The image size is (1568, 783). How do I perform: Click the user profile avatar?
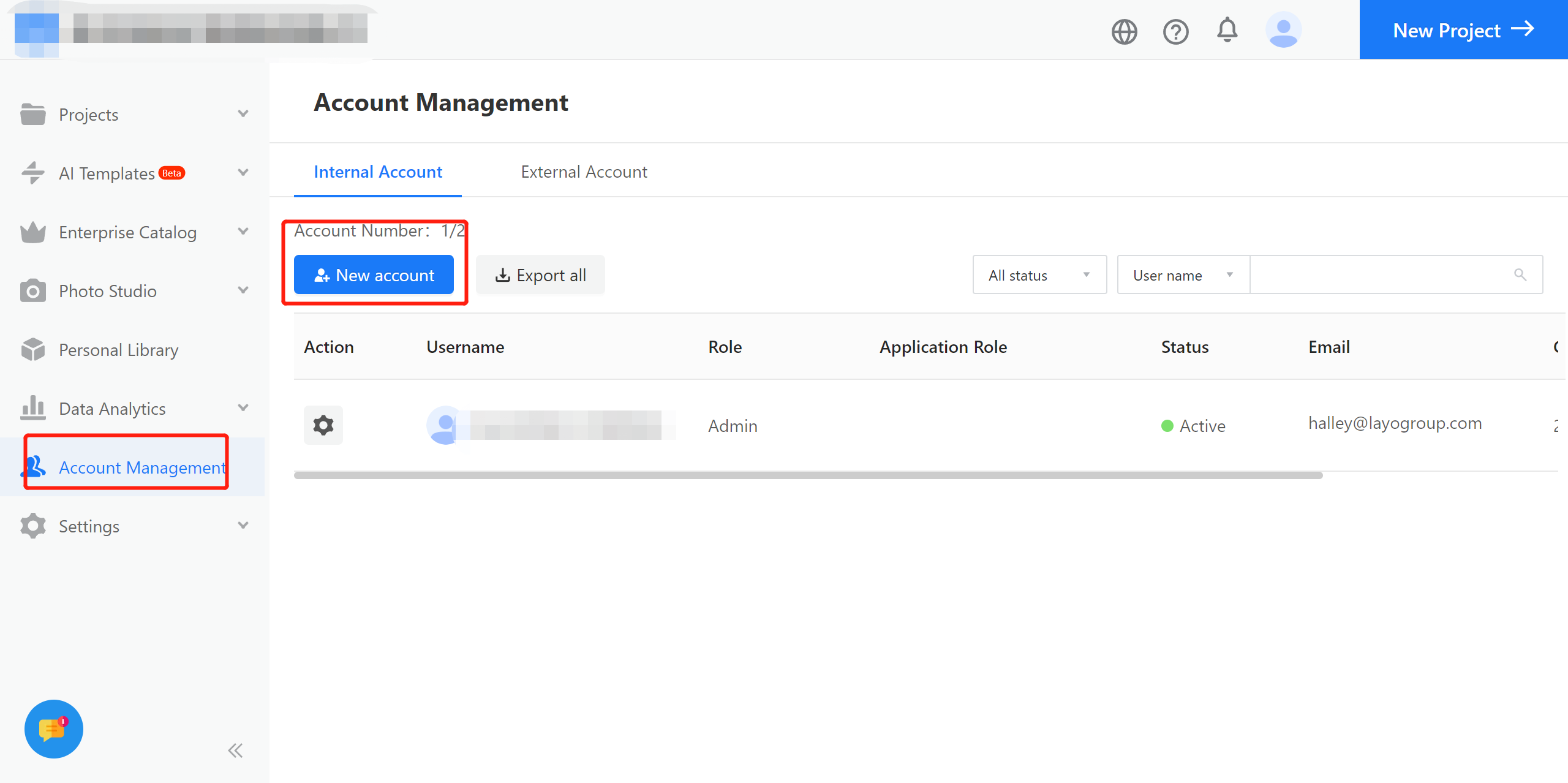1283,30
